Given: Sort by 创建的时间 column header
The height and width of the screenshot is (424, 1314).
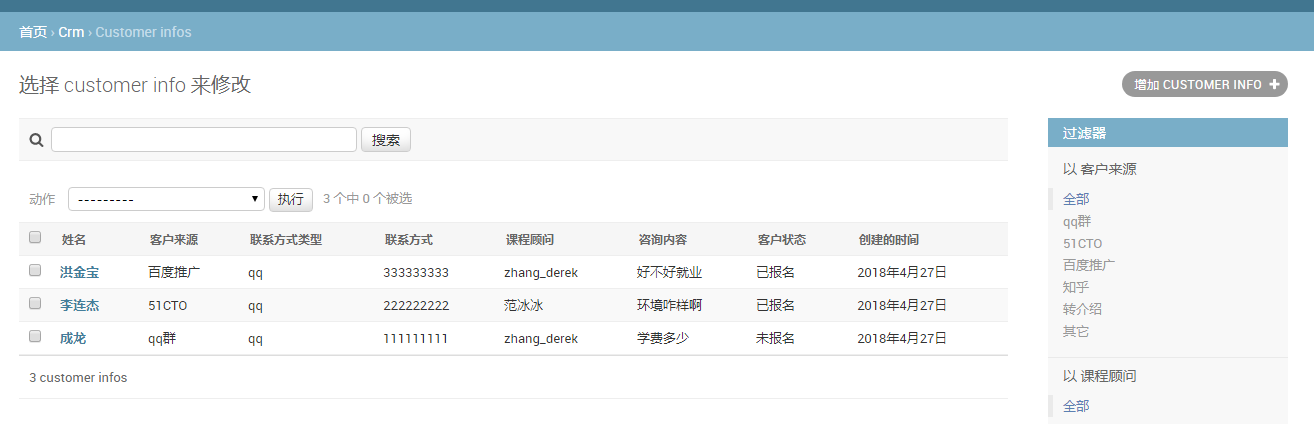Looking at the screenshot, I should (x=889, y=240).
